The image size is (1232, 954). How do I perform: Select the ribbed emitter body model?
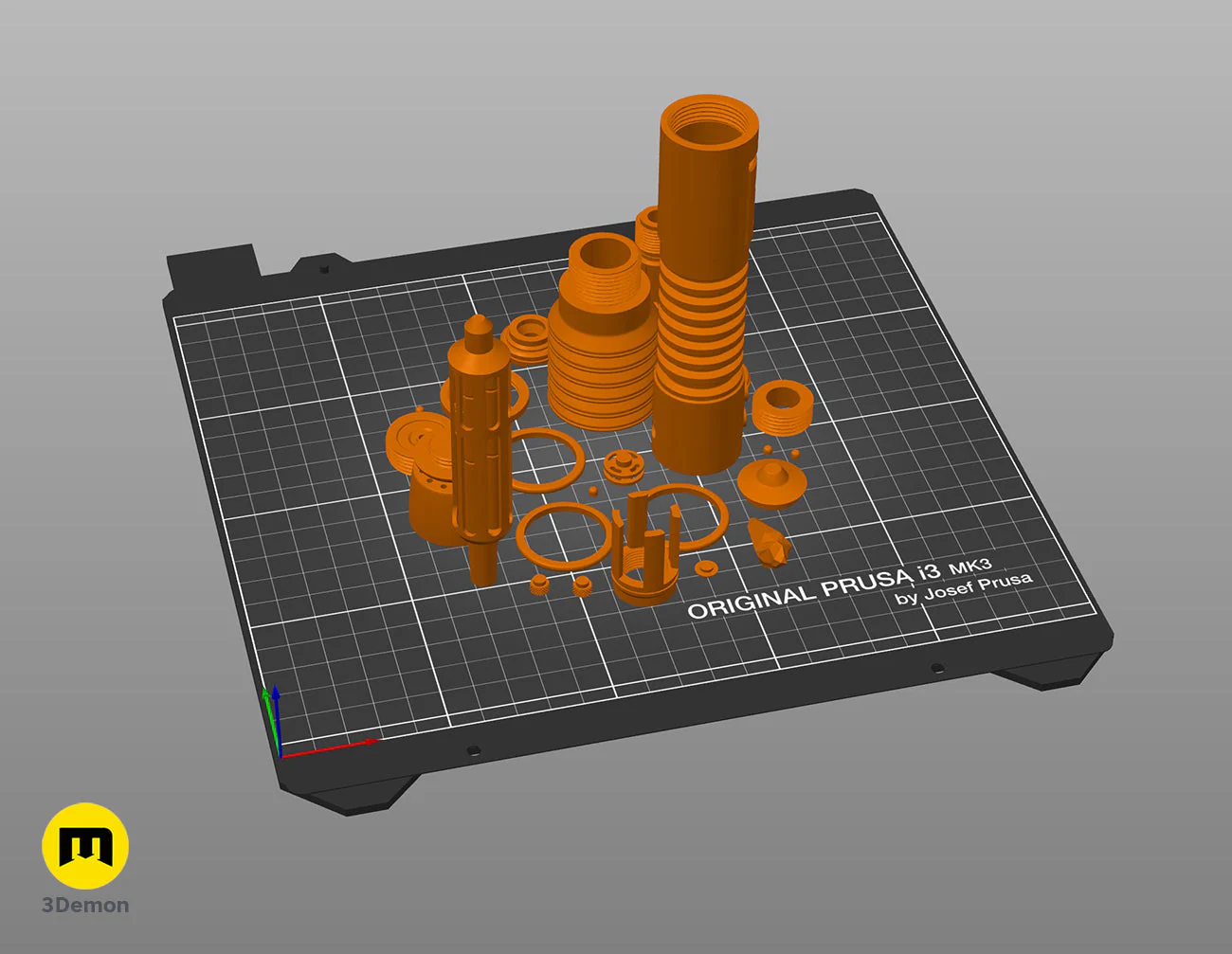click(599, 332)
